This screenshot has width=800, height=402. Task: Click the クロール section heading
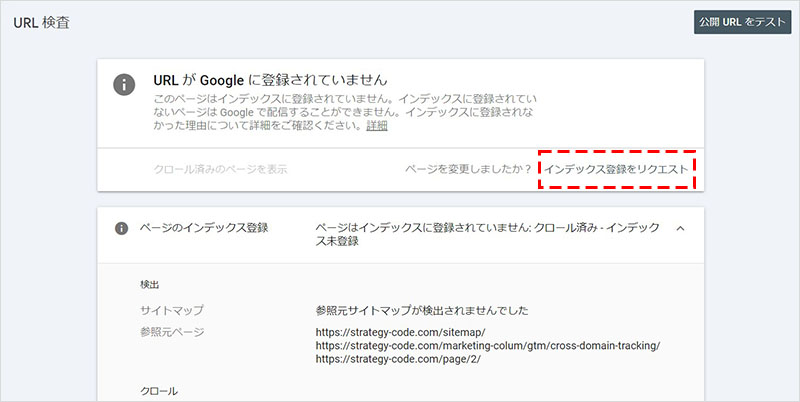pyautogui.click(x=159, y=390)
